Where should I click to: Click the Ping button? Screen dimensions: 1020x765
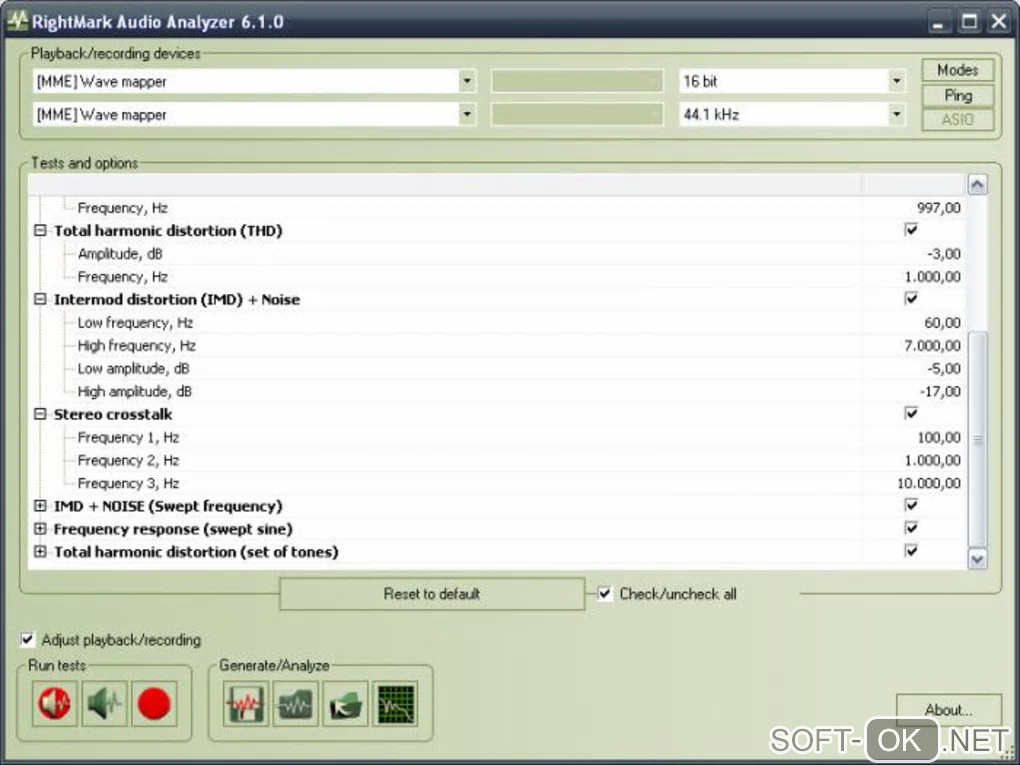(x=958, y=96)
